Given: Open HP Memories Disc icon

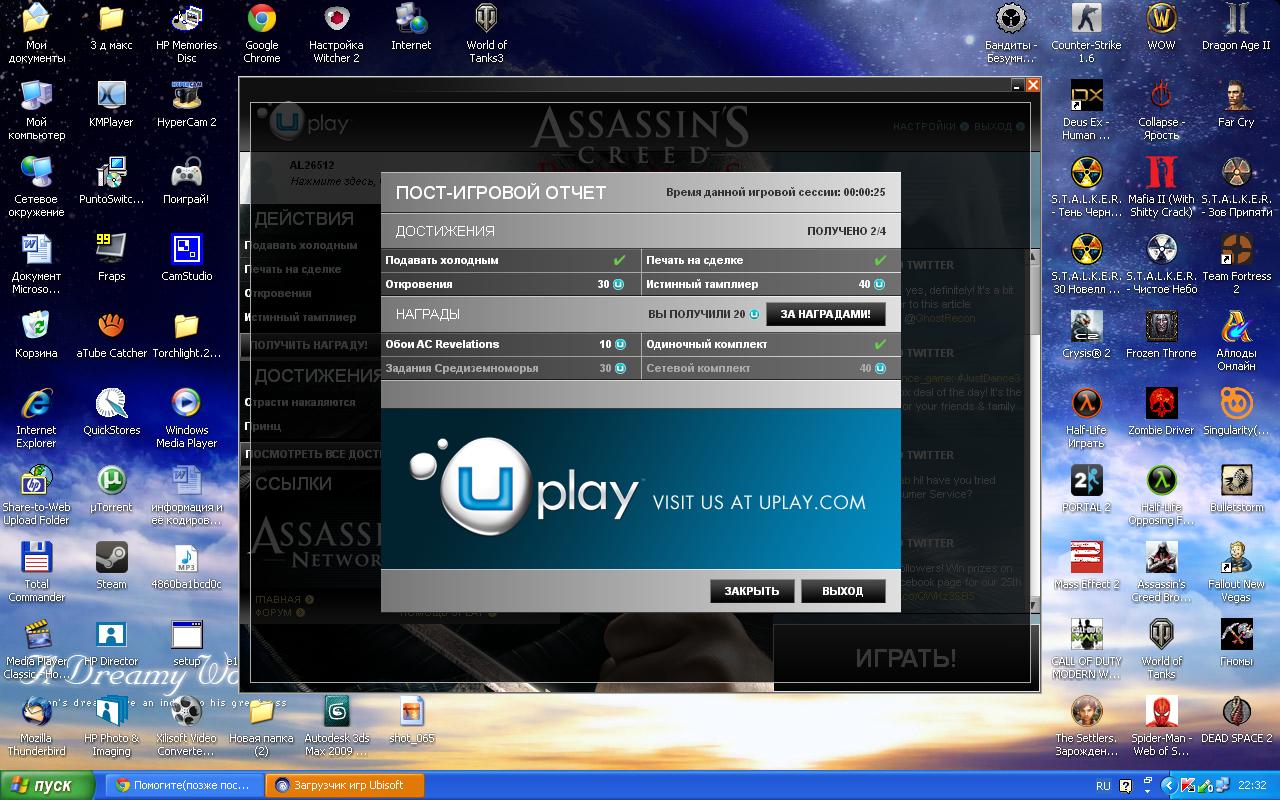Looking at the screenshot, I should pyautogui.click(x=187, y=33).
